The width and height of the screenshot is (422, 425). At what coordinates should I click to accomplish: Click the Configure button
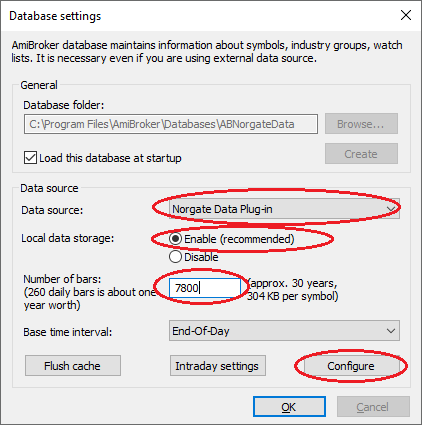351,366
